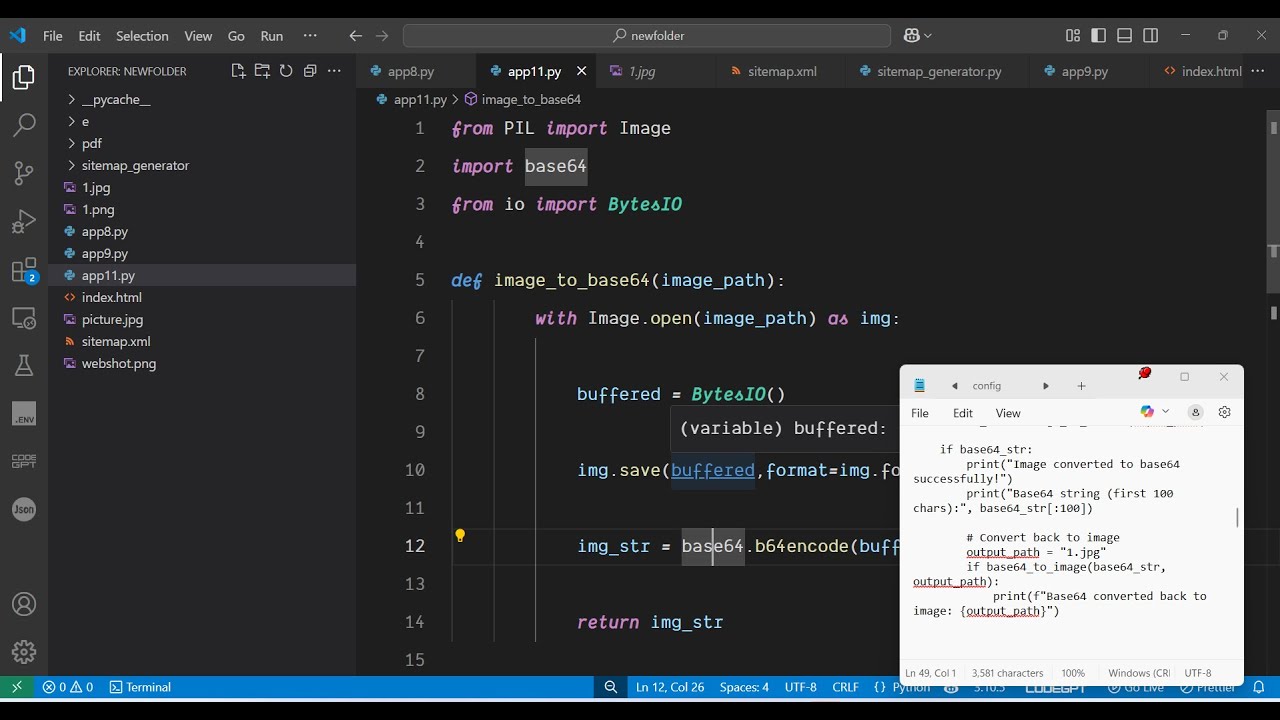Screen dimensions: 1280x720
Task: Open the Extensions view with badge 2
Action: click(x=24, y=270)
